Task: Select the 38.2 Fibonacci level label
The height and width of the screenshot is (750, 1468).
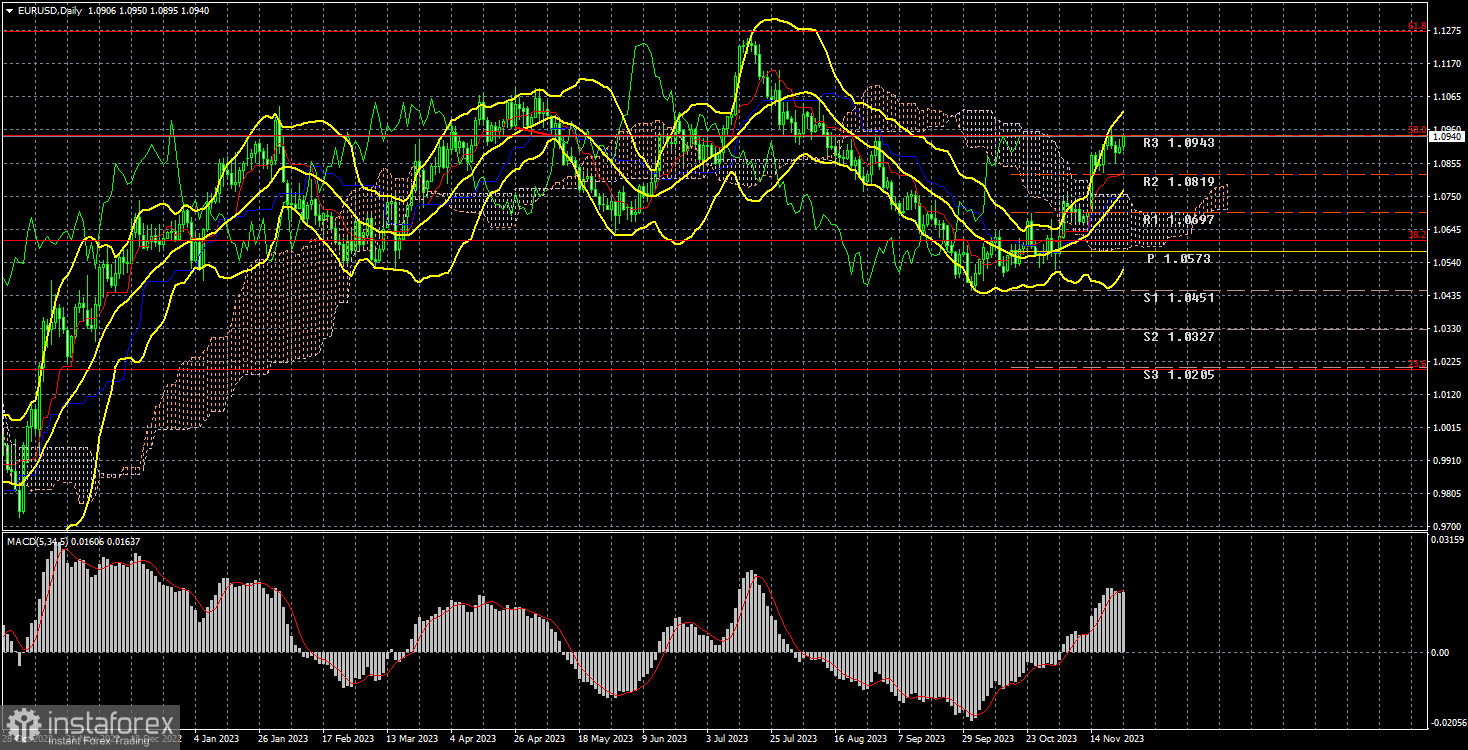Action: coord(1417,235)
